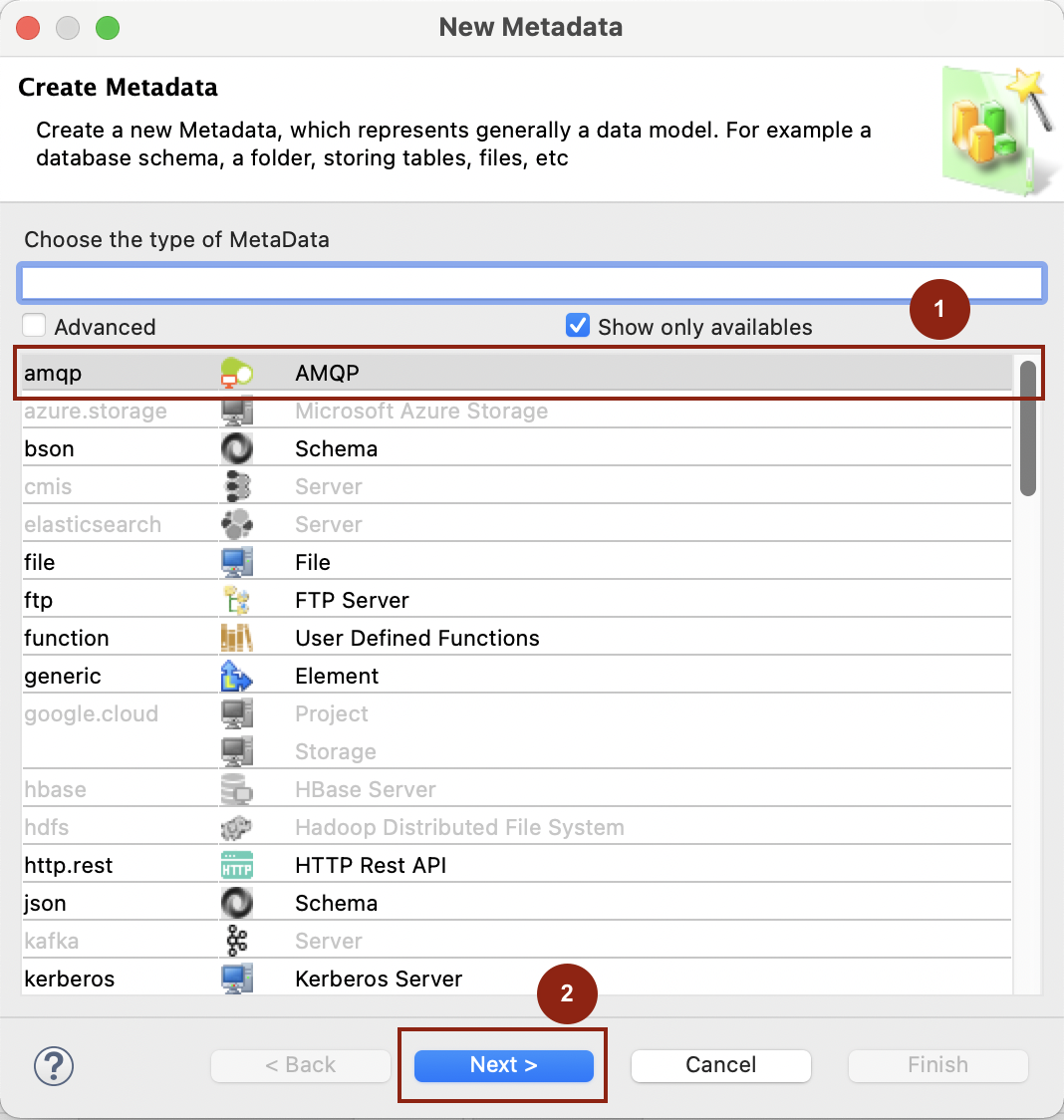Click the Next button
The image size is (1064, 1120).
click(503, 1065)
